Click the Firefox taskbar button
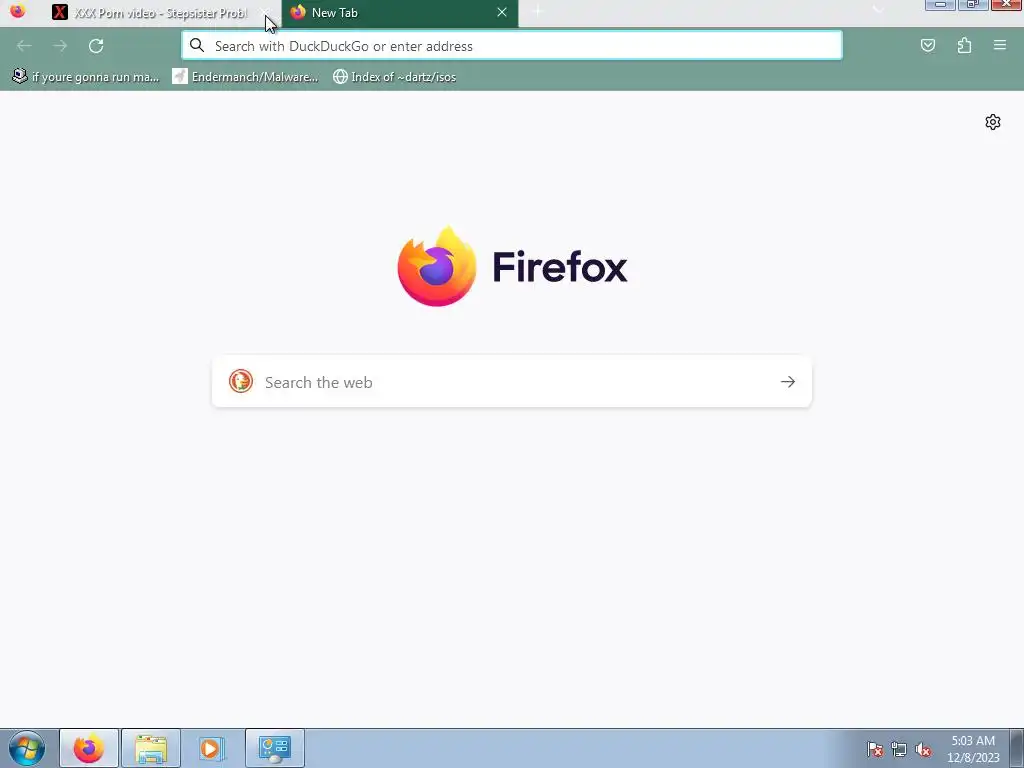This screenshot has width=1024, height=768. [x=89, y=748]
